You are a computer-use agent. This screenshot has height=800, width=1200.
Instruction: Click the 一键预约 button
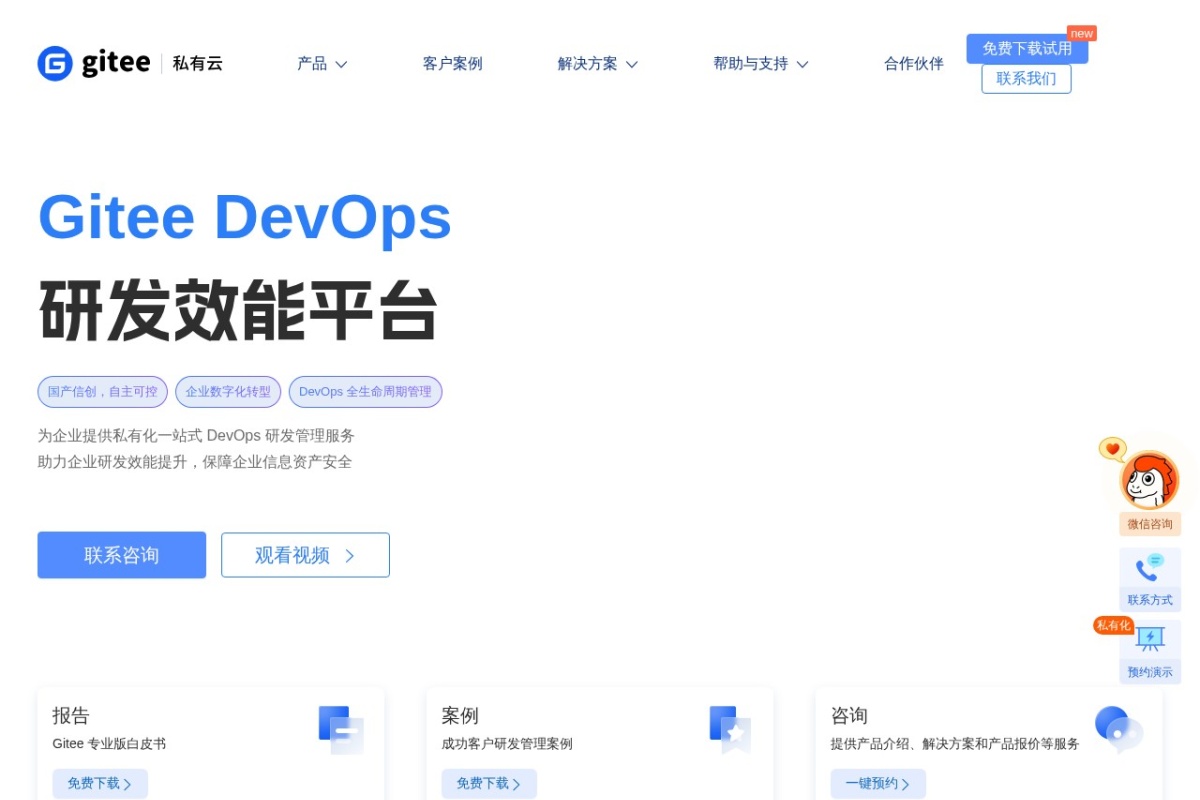pyautogui.click(x=878, y=784)
